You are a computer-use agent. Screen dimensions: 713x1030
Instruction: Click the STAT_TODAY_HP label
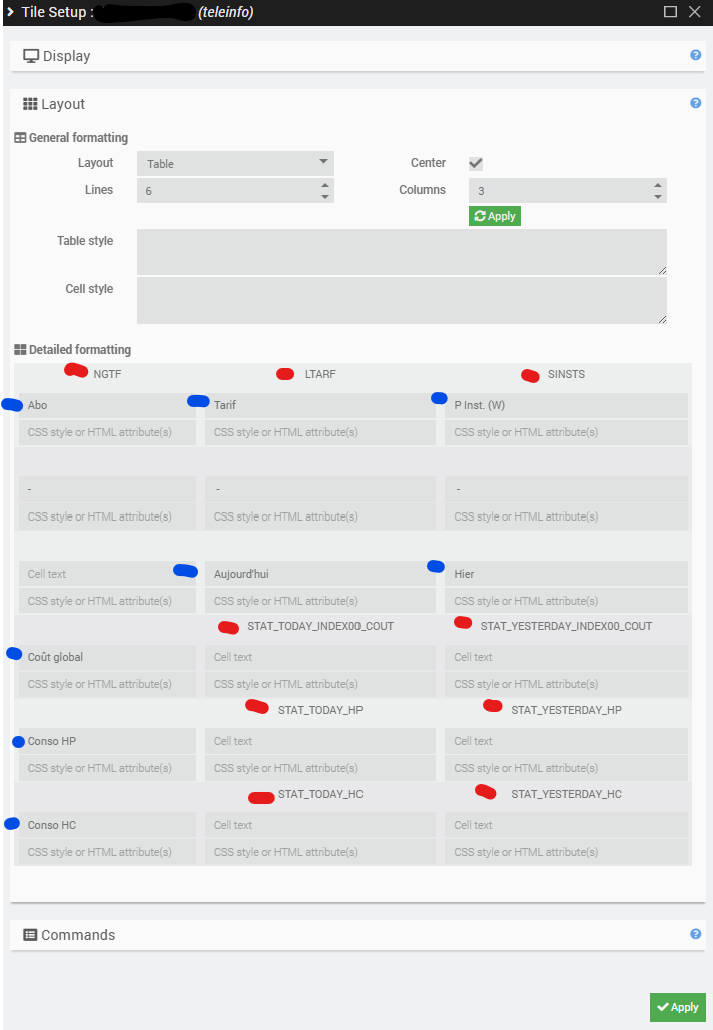[321, 710]
